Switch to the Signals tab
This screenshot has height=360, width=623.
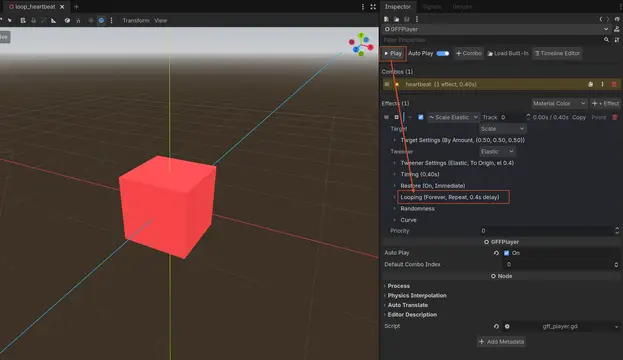pos(431,7)
